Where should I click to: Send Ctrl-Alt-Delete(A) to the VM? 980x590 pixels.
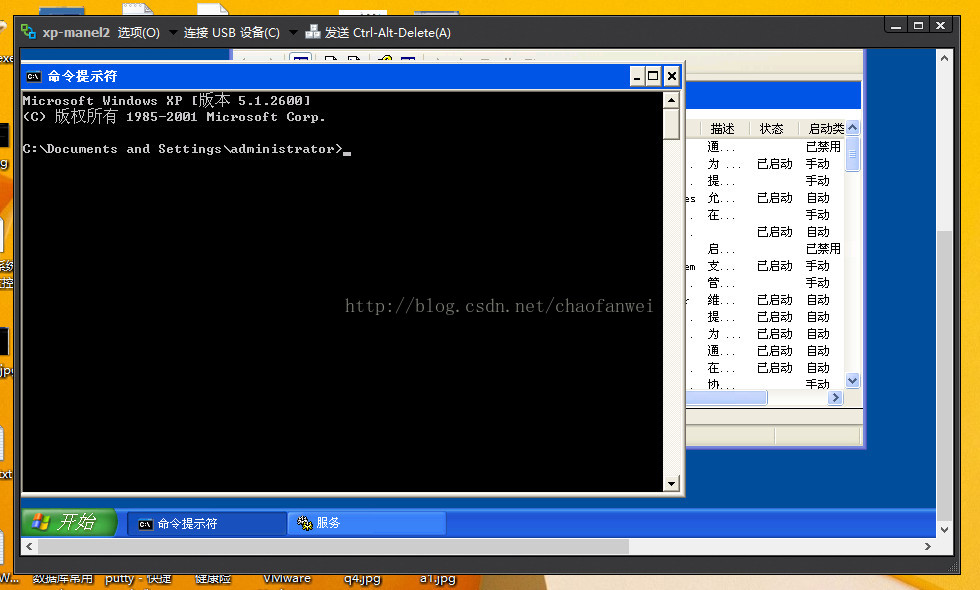click(x=388, y=32)
